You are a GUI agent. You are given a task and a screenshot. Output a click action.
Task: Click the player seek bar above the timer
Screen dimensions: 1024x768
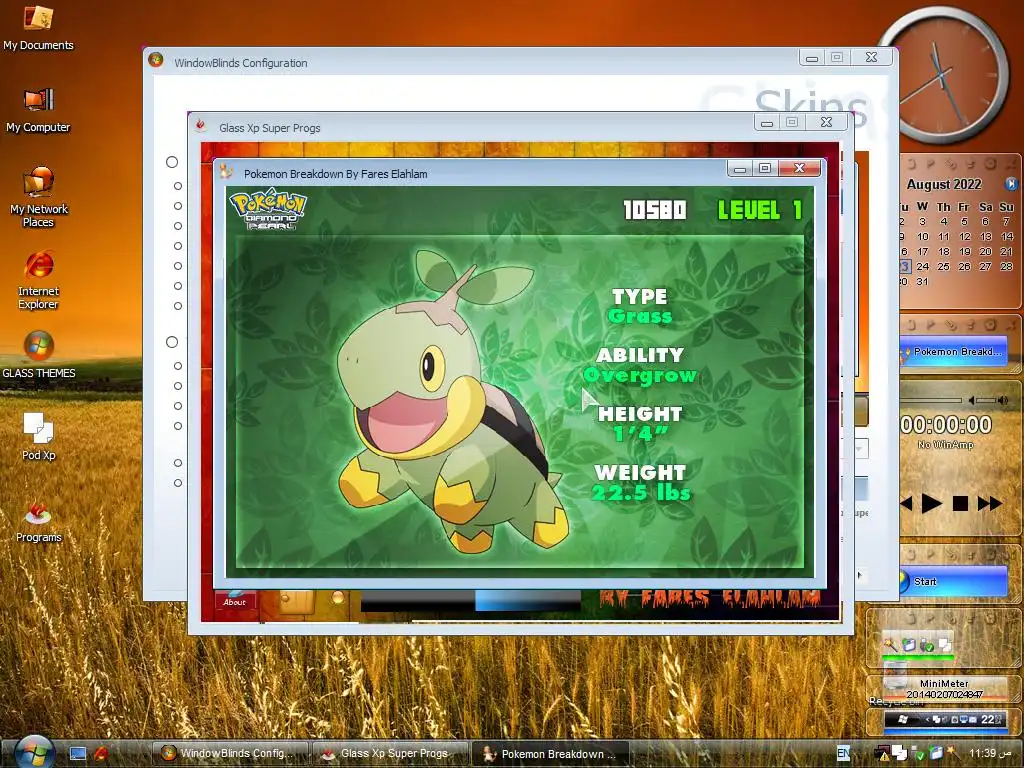pyautogui.click(x=930, y=400)
